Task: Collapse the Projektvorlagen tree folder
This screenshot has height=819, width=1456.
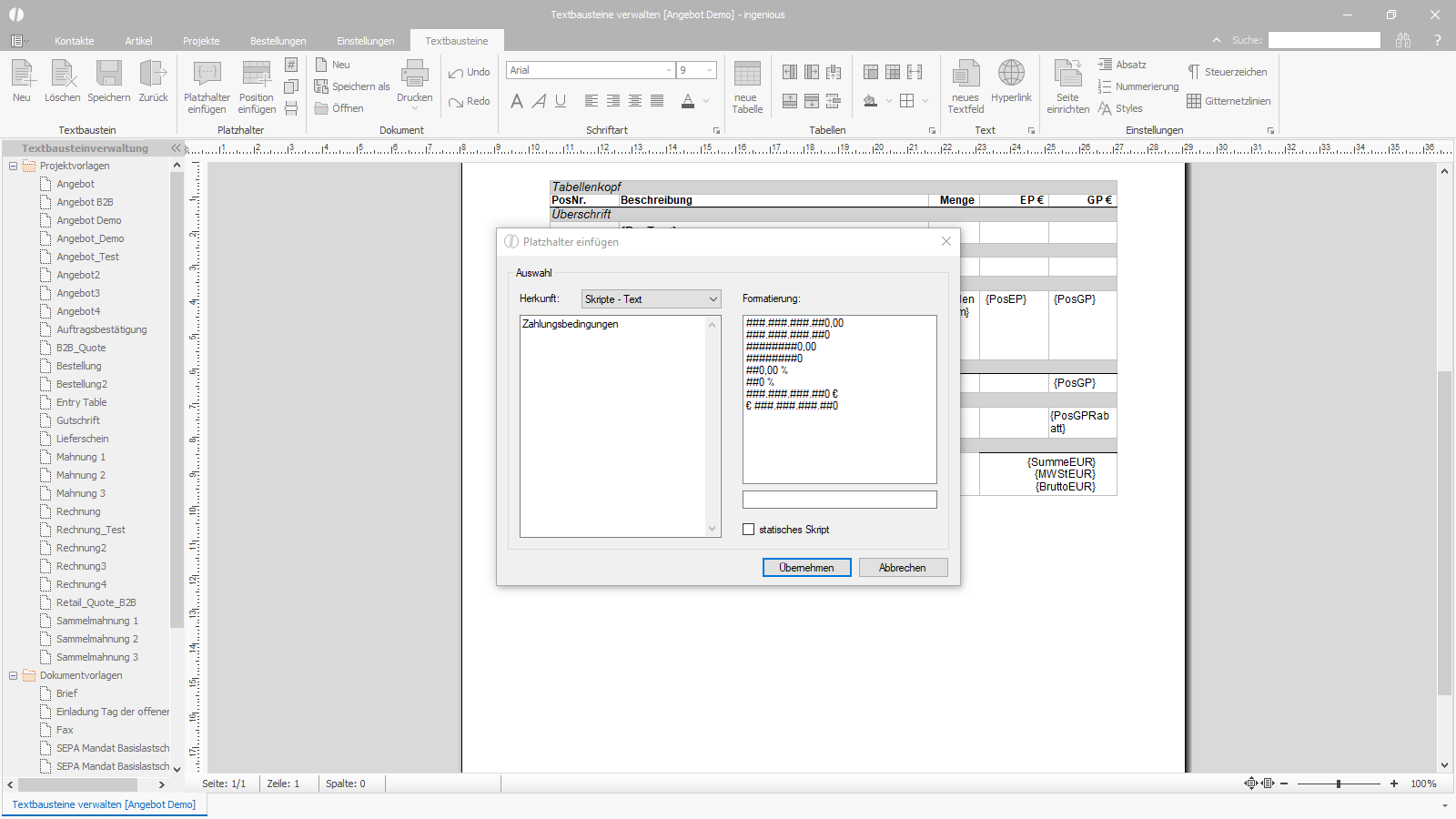Action: click(x=13, y=166)
